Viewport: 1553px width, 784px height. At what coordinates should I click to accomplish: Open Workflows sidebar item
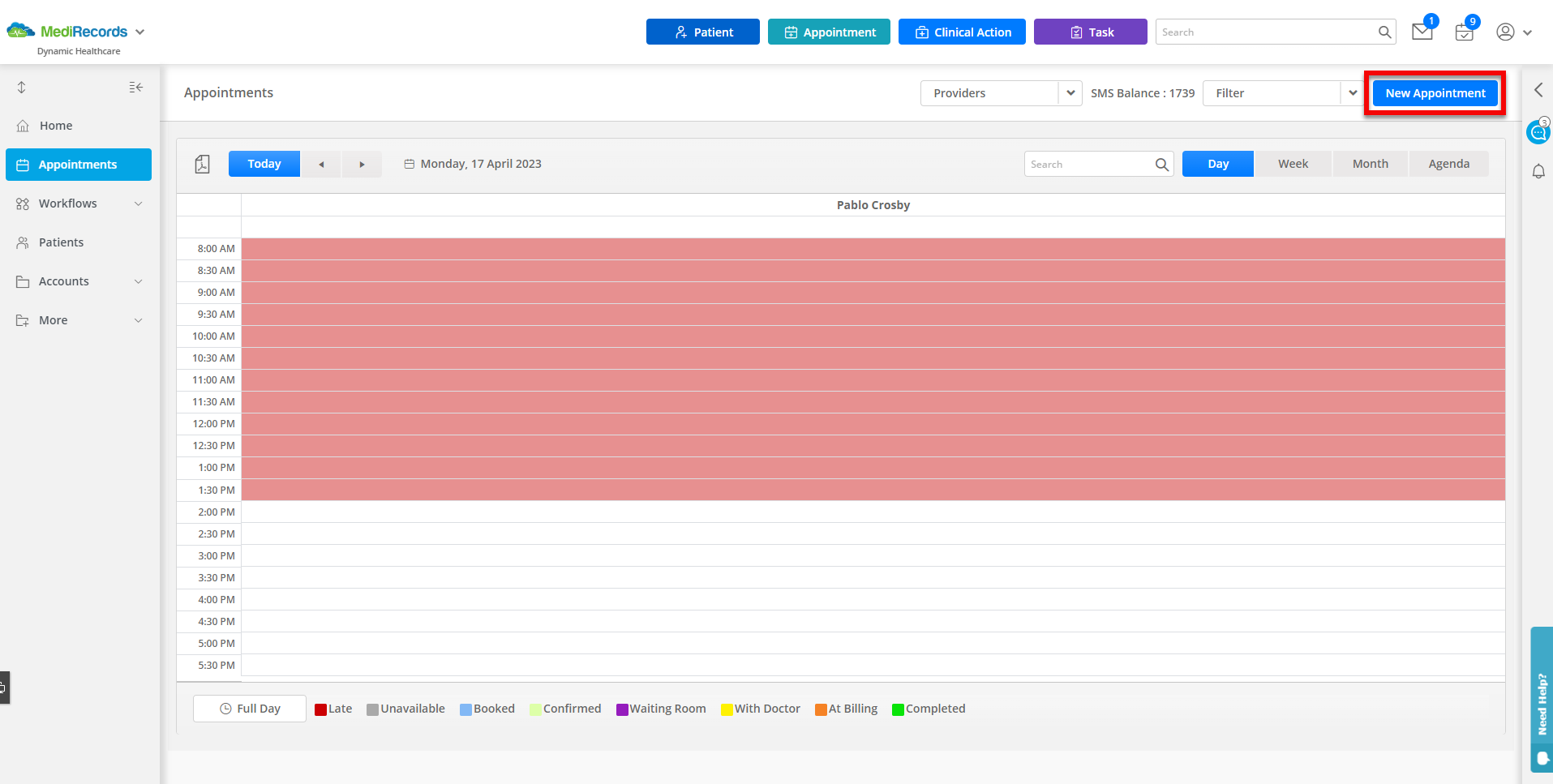click(x=79, y=203)
